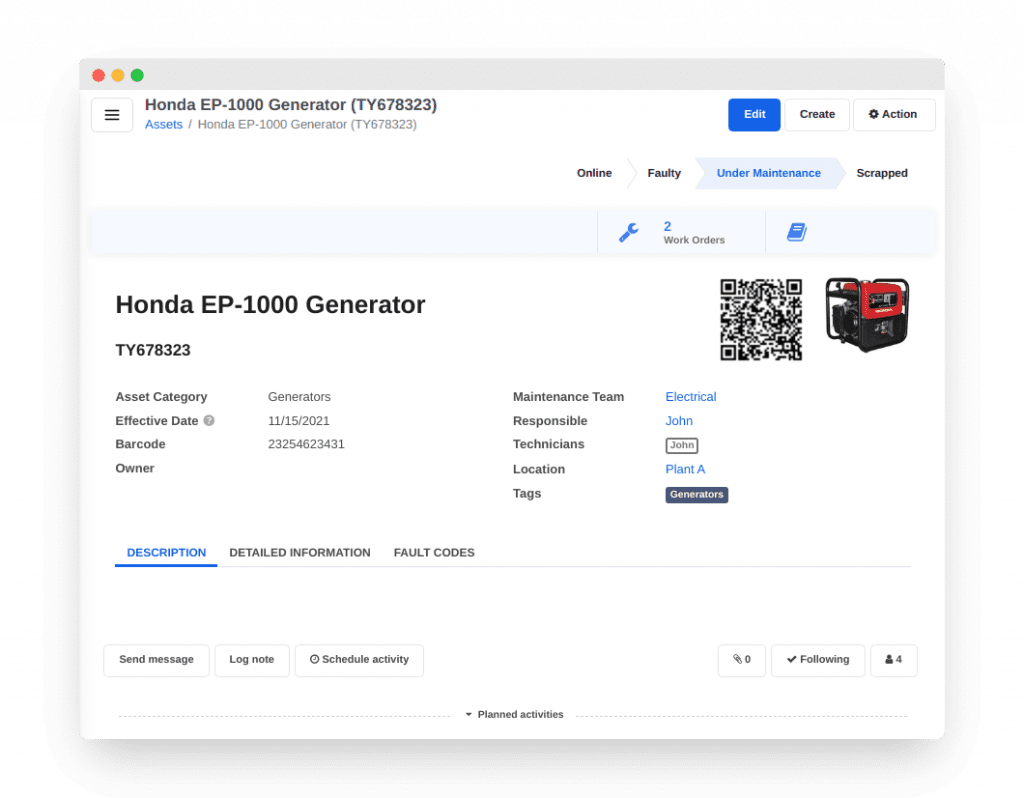
Task: Set the asset status to Scrapped
Action: click(881, 172)
